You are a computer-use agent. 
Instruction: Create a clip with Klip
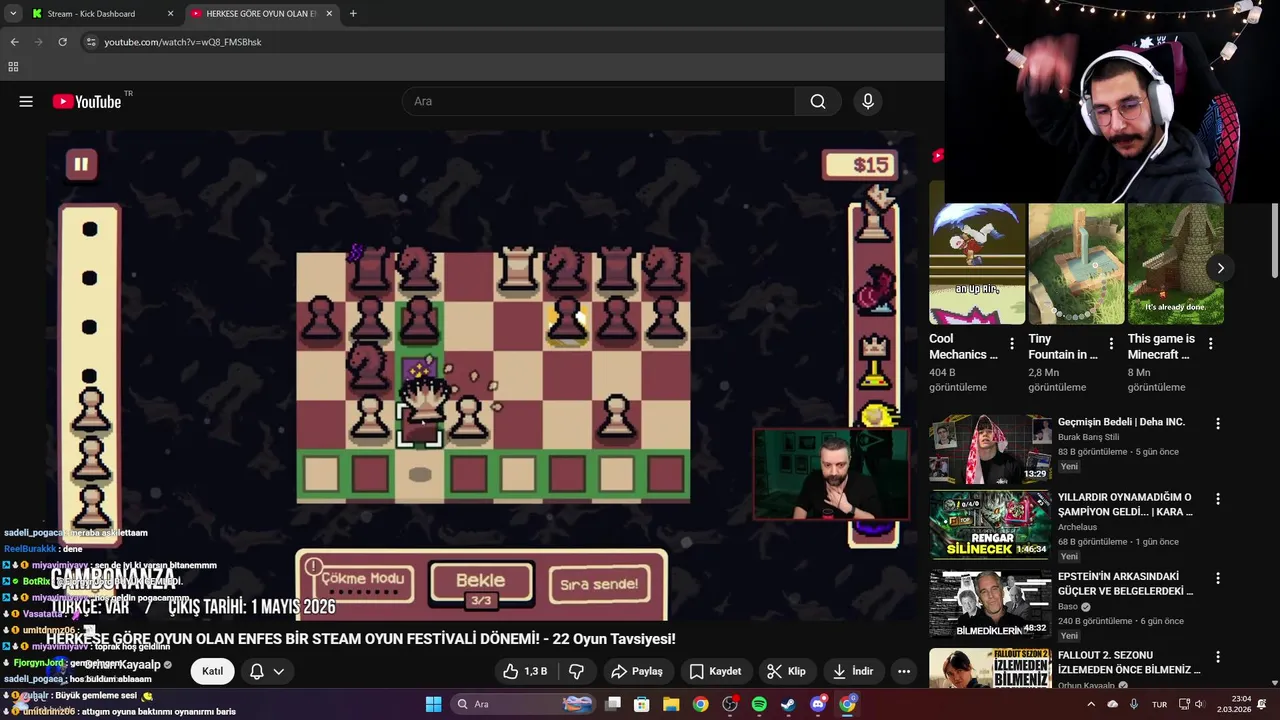[x=786, y=671]
